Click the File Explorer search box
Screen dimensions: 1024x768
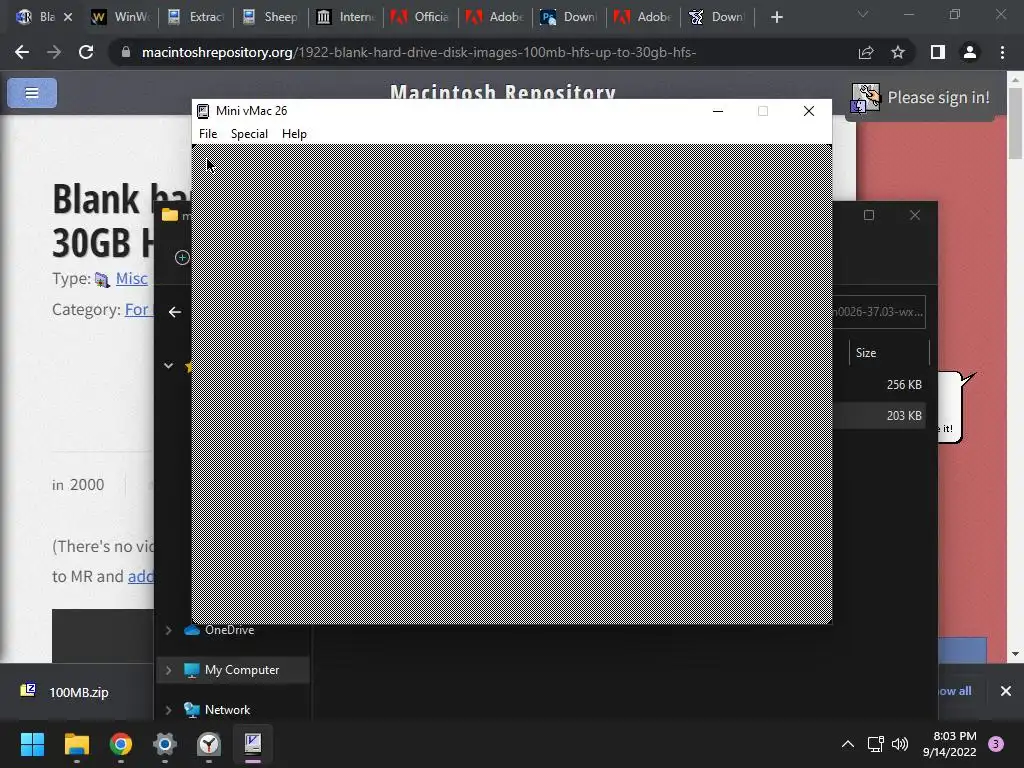pyautogui.click(x=879, y=312)
